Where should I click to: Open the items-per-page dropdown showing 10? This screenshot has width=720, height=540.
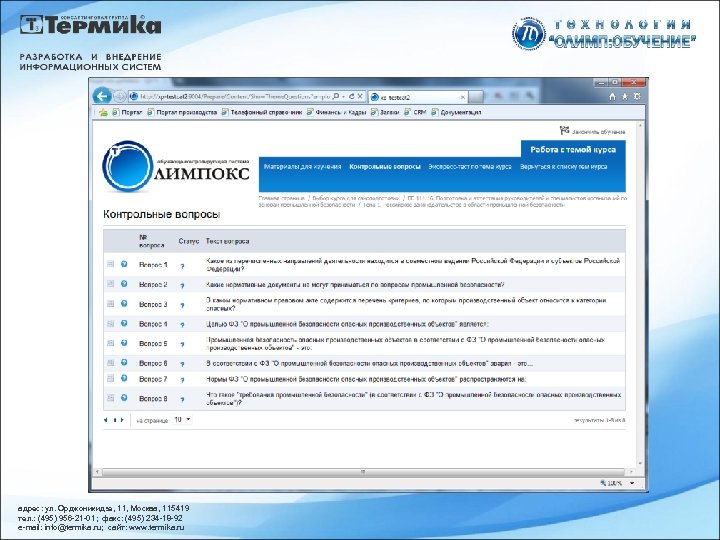182,419
